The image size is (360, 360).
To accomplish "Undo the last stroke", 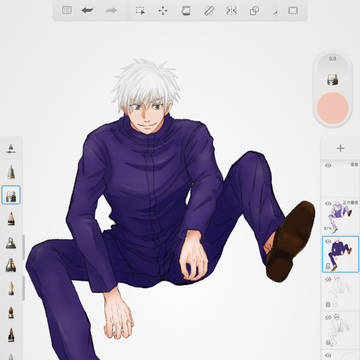I will [x=87, y=11].
